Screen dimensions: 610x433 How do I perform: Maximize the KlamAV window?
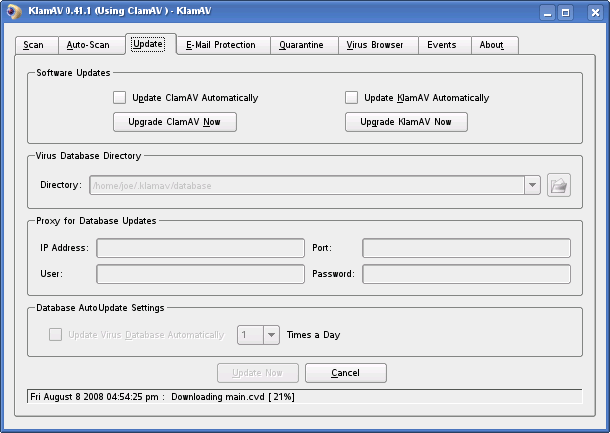tap(565, 12)
